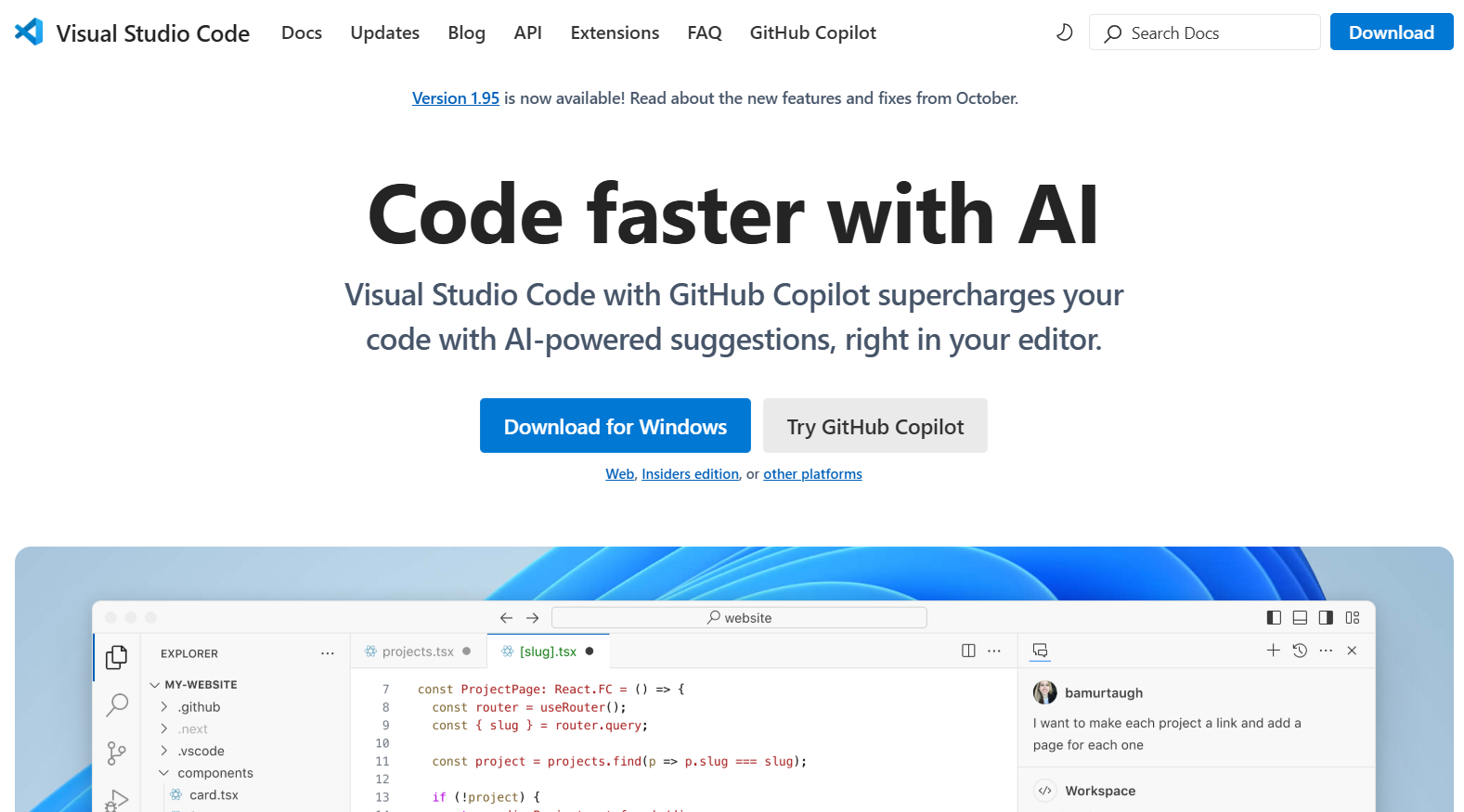Click the unsaved dot on projects.tsx tab
This screenshot has width=1464, height=812.
[x=467, y=651]
